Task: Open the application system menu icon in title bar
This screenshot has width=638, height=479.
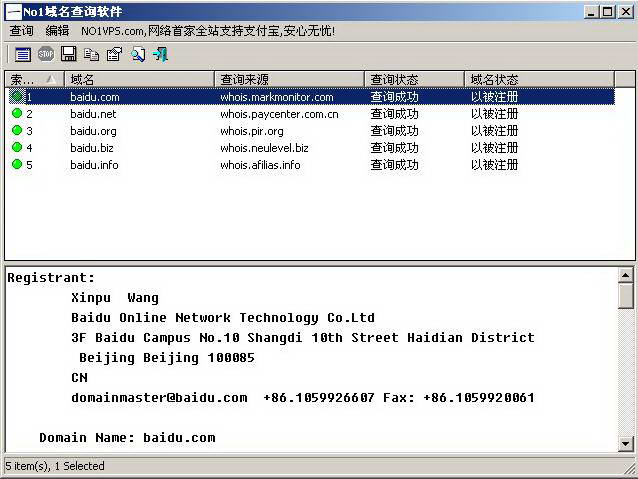Action: point(14,12)
